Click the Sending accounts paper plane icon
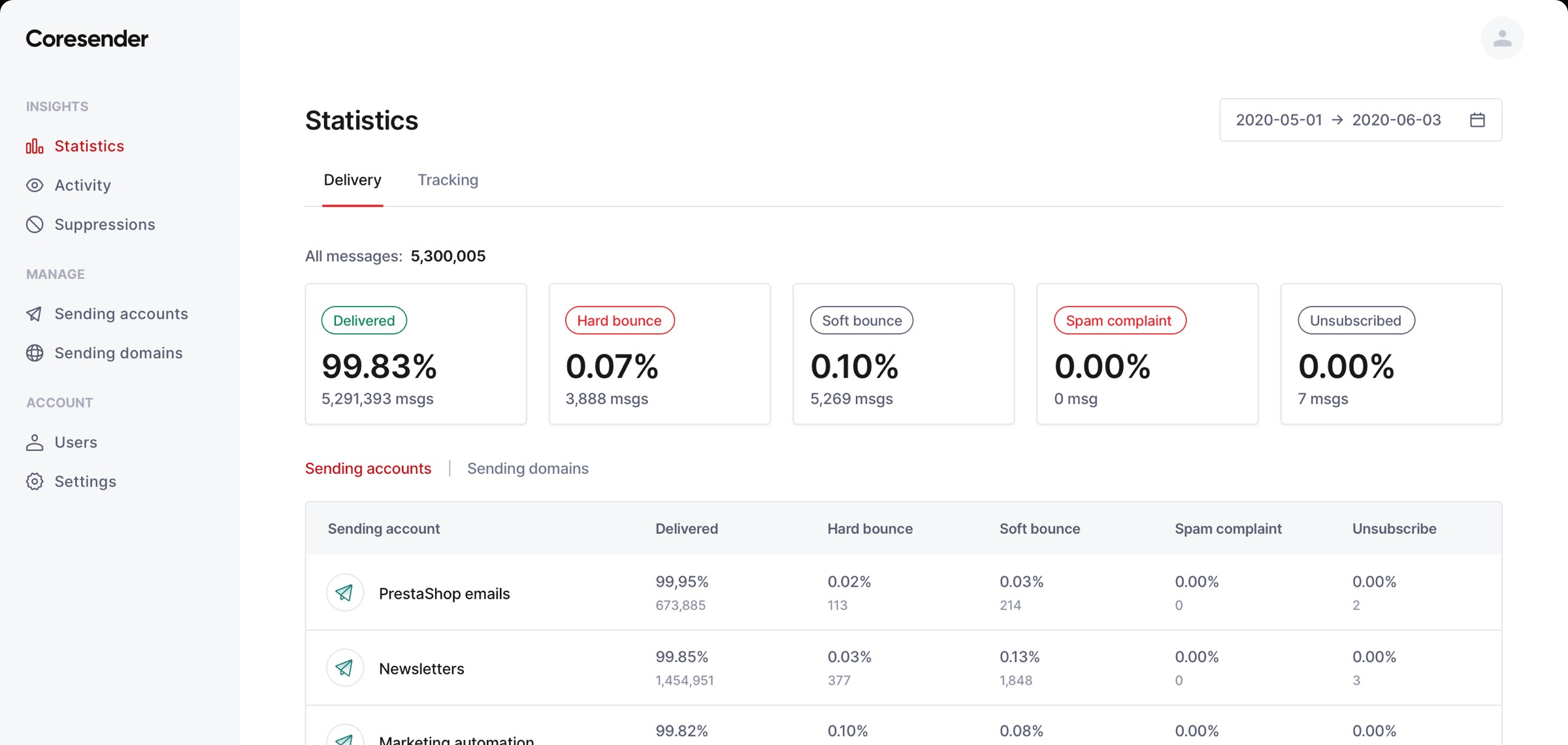This screenshot has height=745, width=1568. pyautogui.click(x=35, y=314)
